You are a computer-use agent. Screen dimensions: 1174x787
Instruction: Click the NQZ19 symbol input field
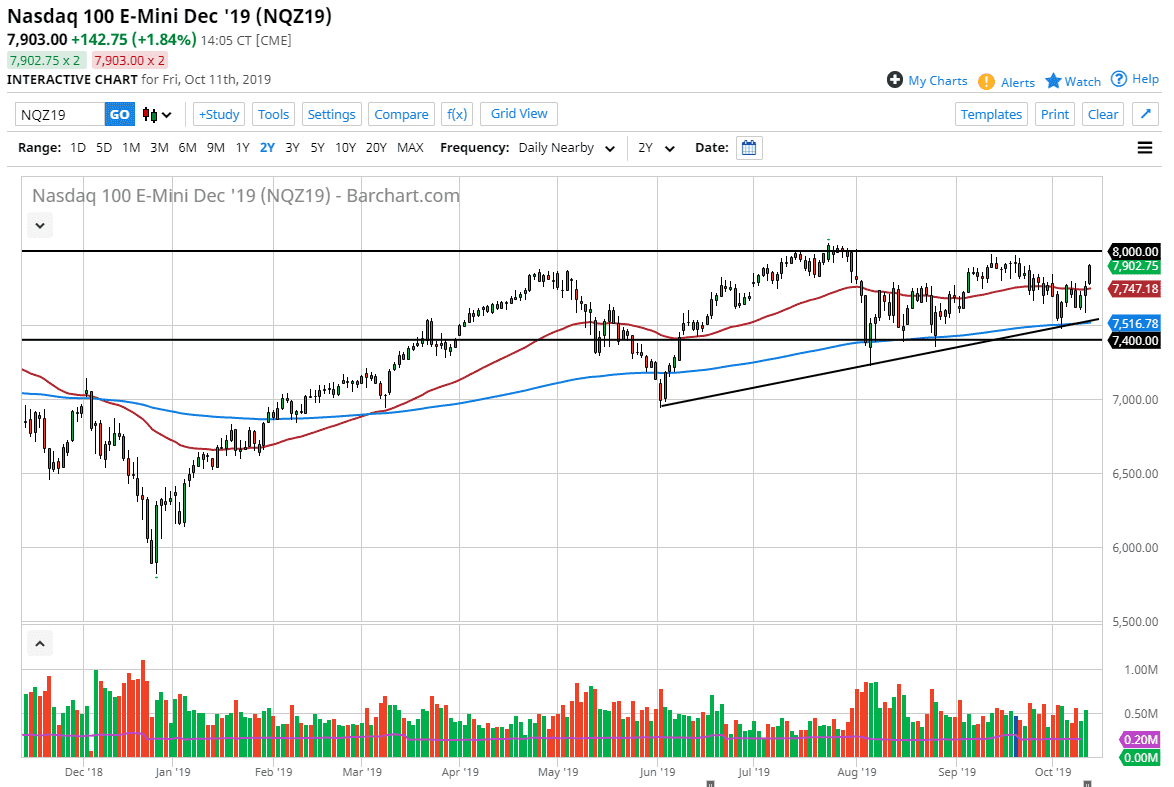tap(60, 114)
